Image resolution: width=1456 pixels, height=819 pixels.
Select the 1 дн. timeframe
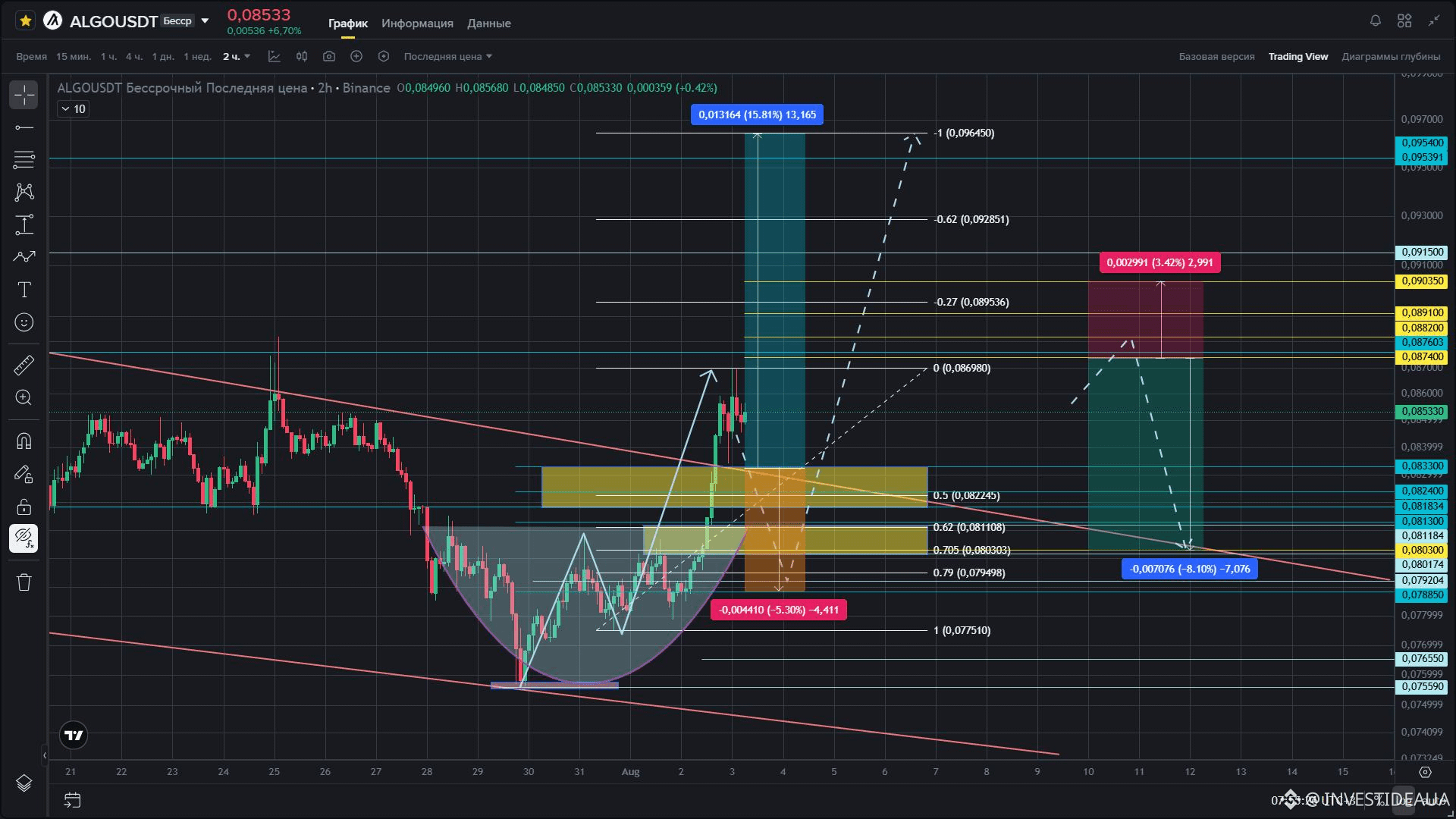click(163, 57)
